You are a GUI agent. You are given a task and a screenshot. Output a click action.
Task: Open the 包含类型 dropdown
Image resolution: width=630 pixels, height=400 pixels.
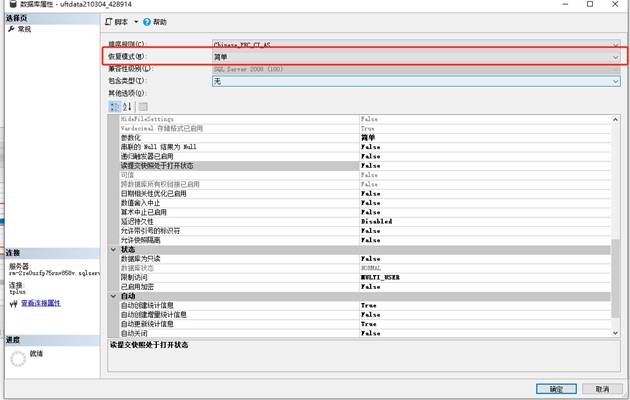point(615,81)
